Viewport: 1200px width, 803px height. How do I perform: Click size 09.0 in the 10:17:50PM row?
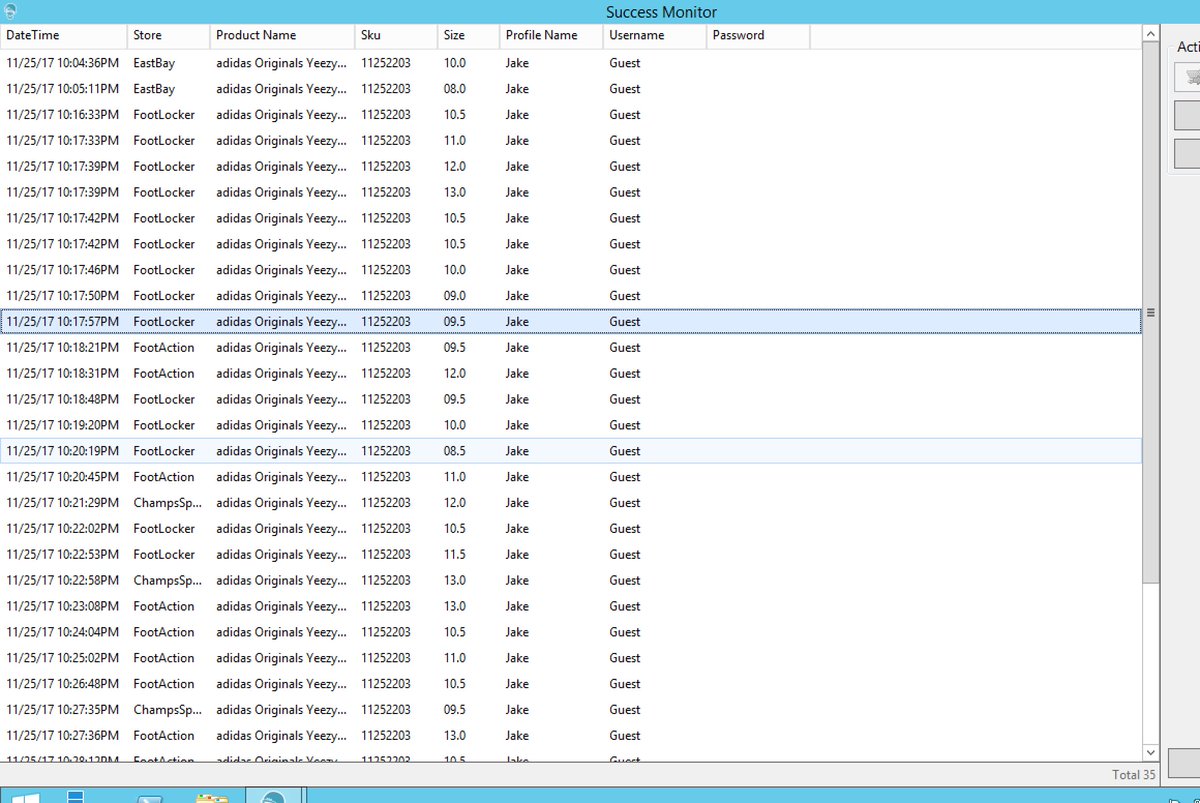click(454, 296)
